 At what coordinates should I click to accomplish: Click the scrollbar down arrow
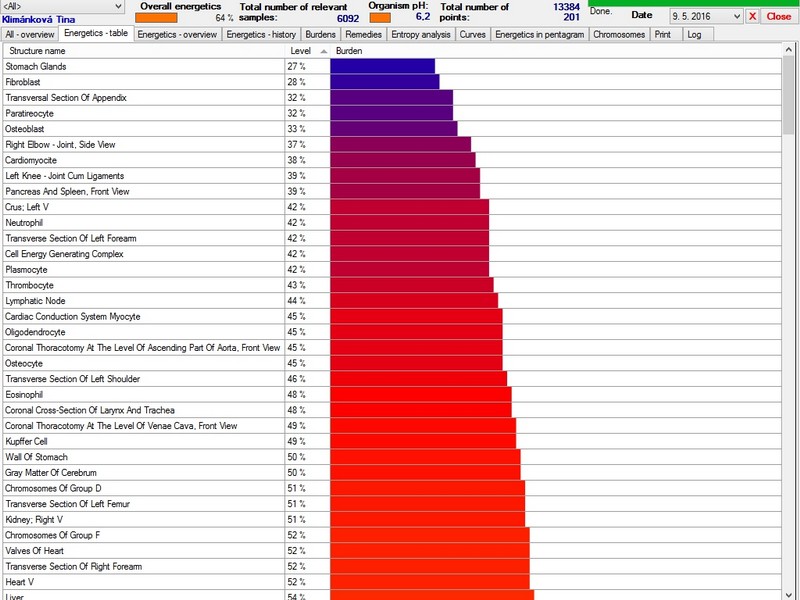click(788, 594)
